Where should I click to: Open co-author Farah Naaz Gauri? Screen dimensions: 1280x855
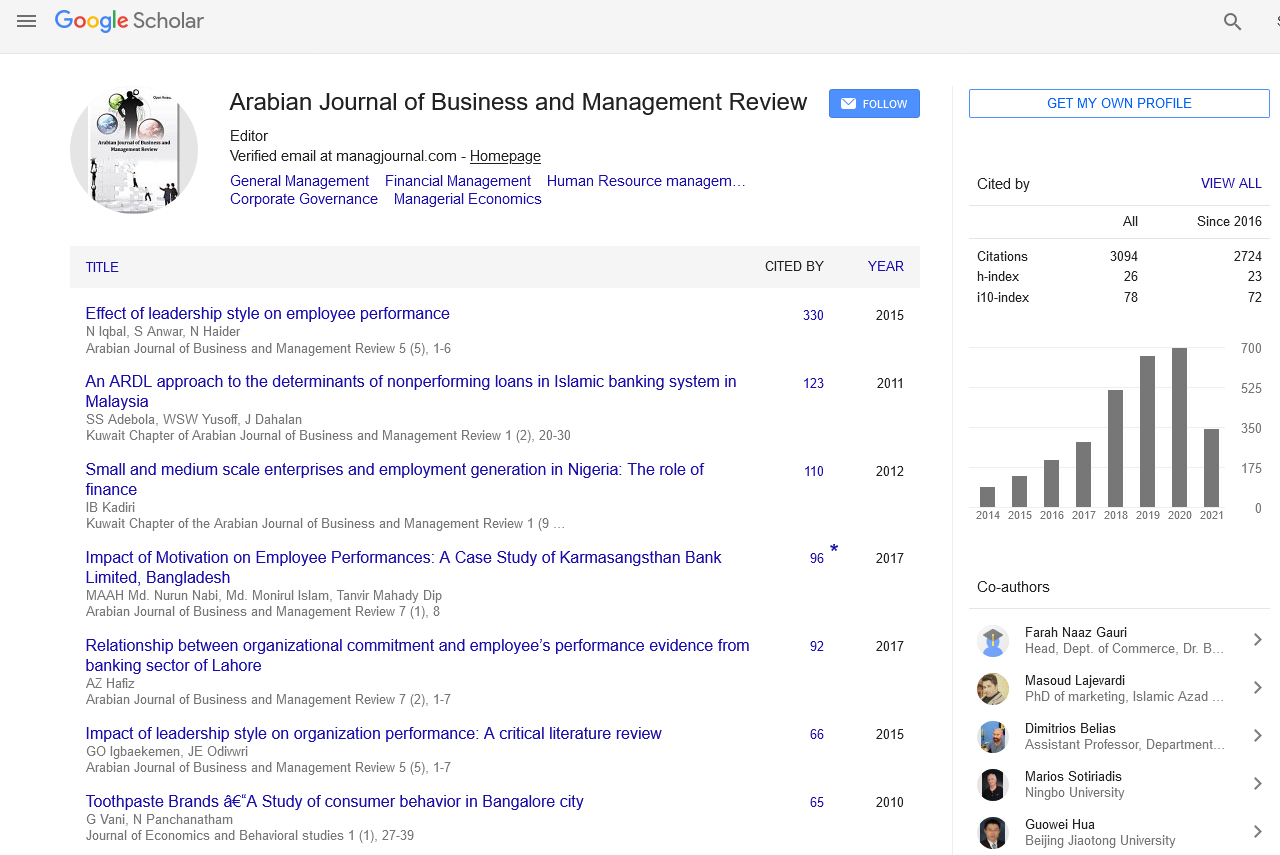click(1076, 633)
